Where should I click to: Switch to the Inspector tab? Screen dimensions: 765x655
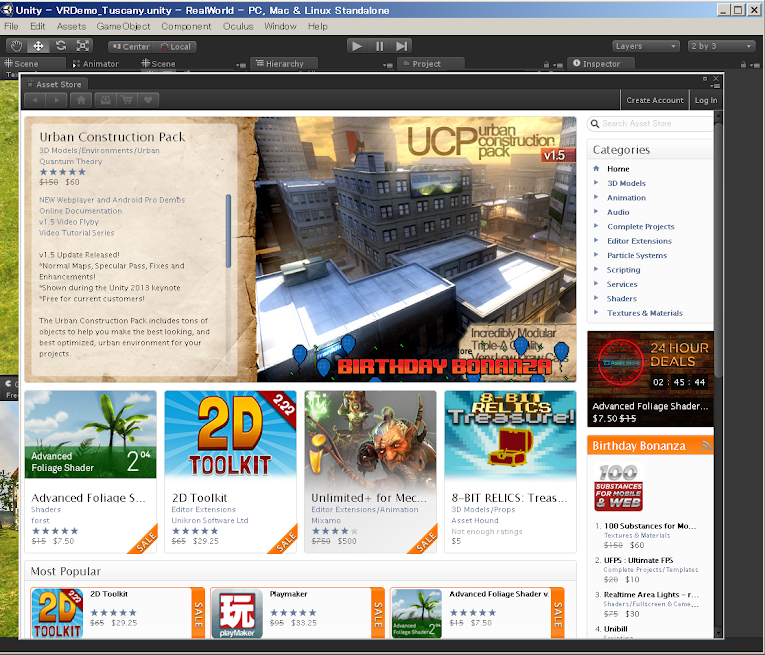pos(601,64)
